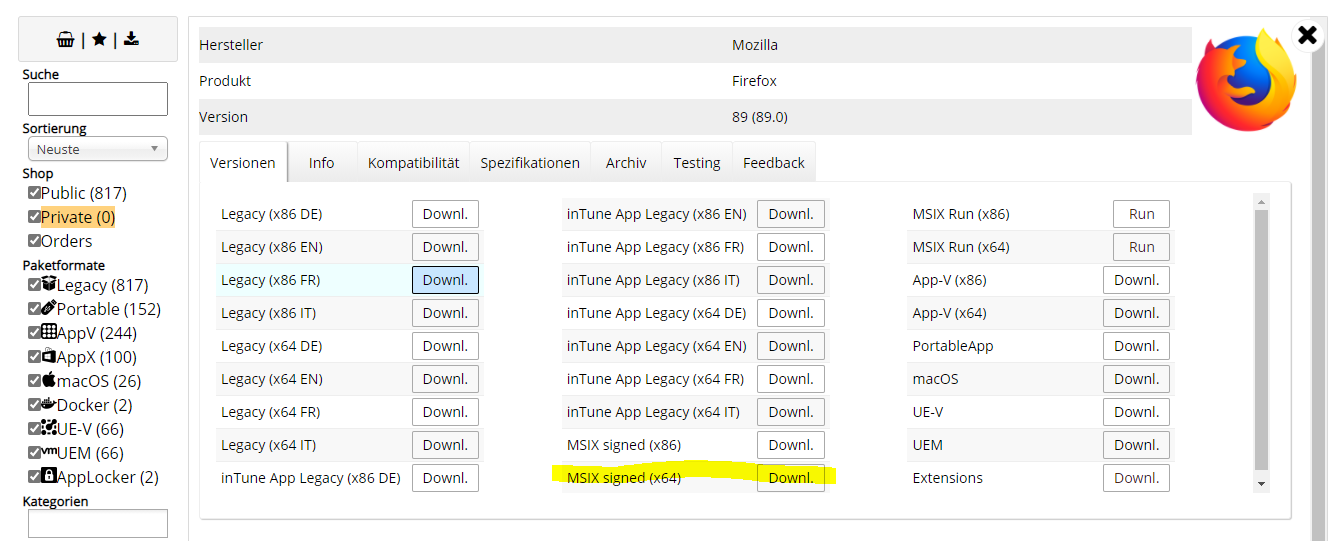This screenshot has height=541, width=1343.
Task: Download the PortableApp package
Action: [1136, 346]
